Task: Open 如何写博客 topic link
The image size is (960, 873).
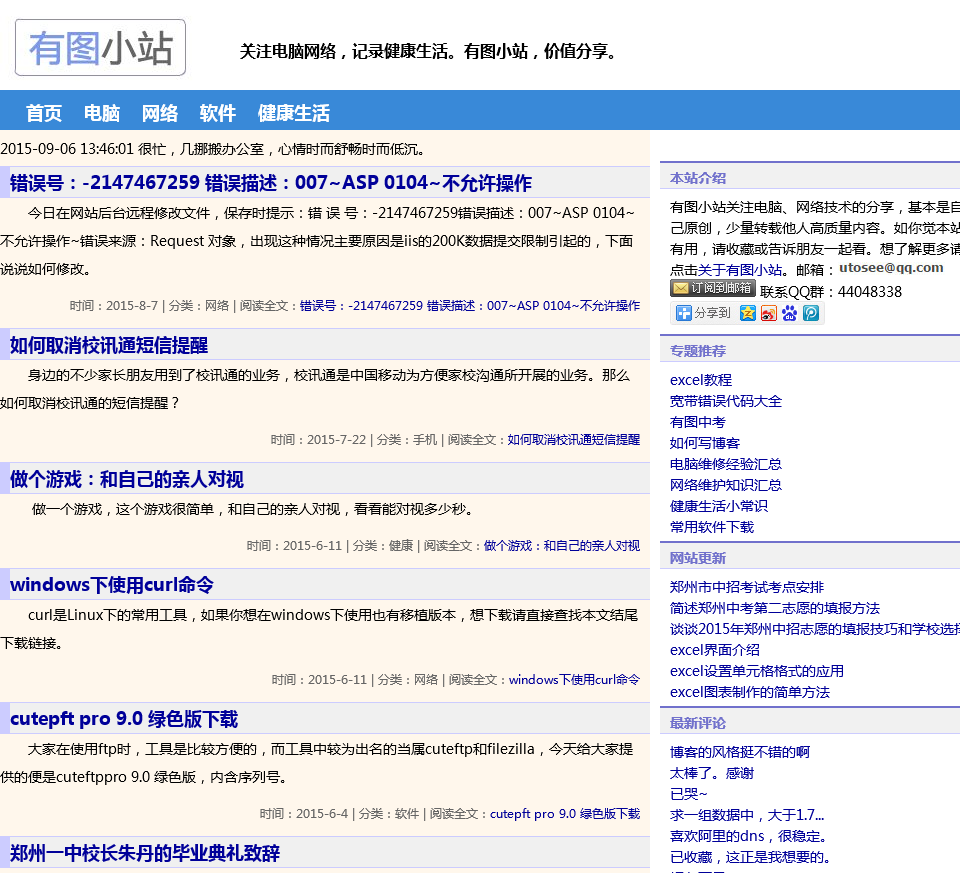Action: click(x=705, y=443)
